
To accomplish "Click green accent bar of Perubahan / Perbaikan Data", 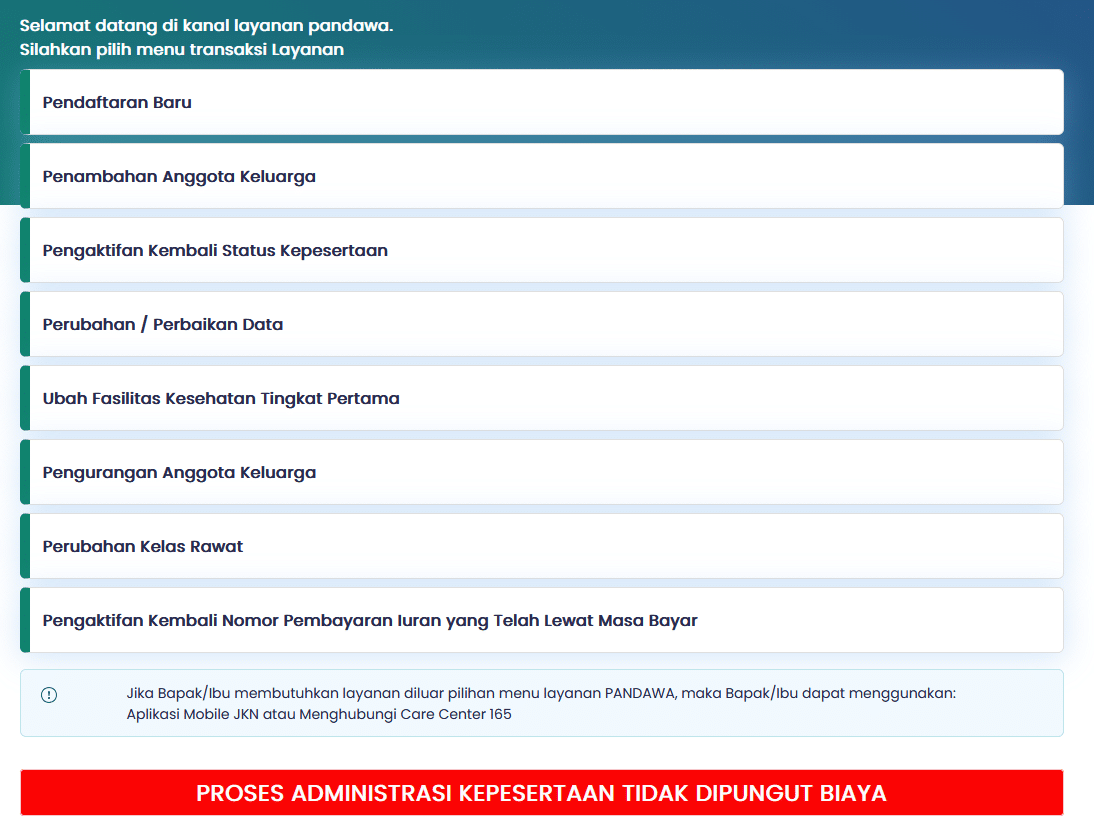I will (25, 324).
